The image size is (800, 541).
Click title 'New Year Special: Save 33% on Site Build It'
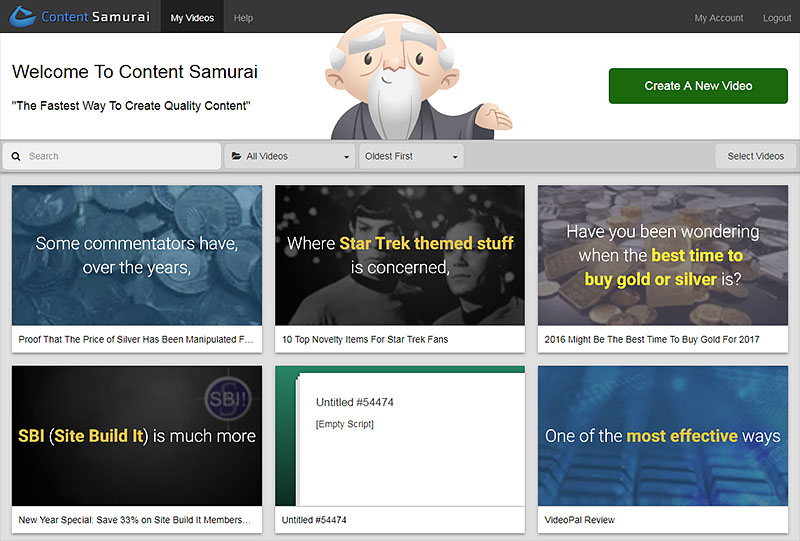tap(135, 520)
